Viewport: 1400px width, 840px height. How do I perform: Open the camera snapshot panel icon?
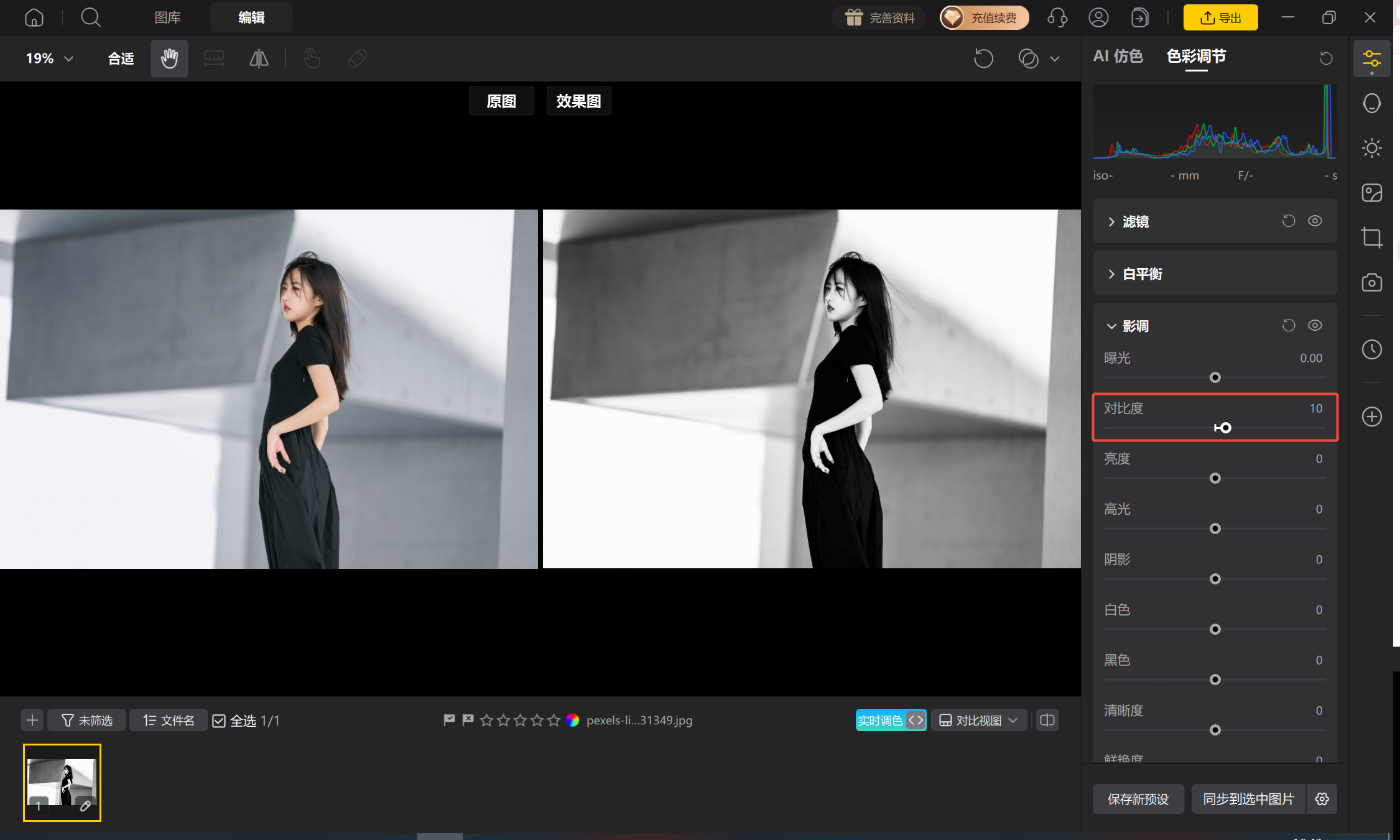click(x=1371, y=282)
